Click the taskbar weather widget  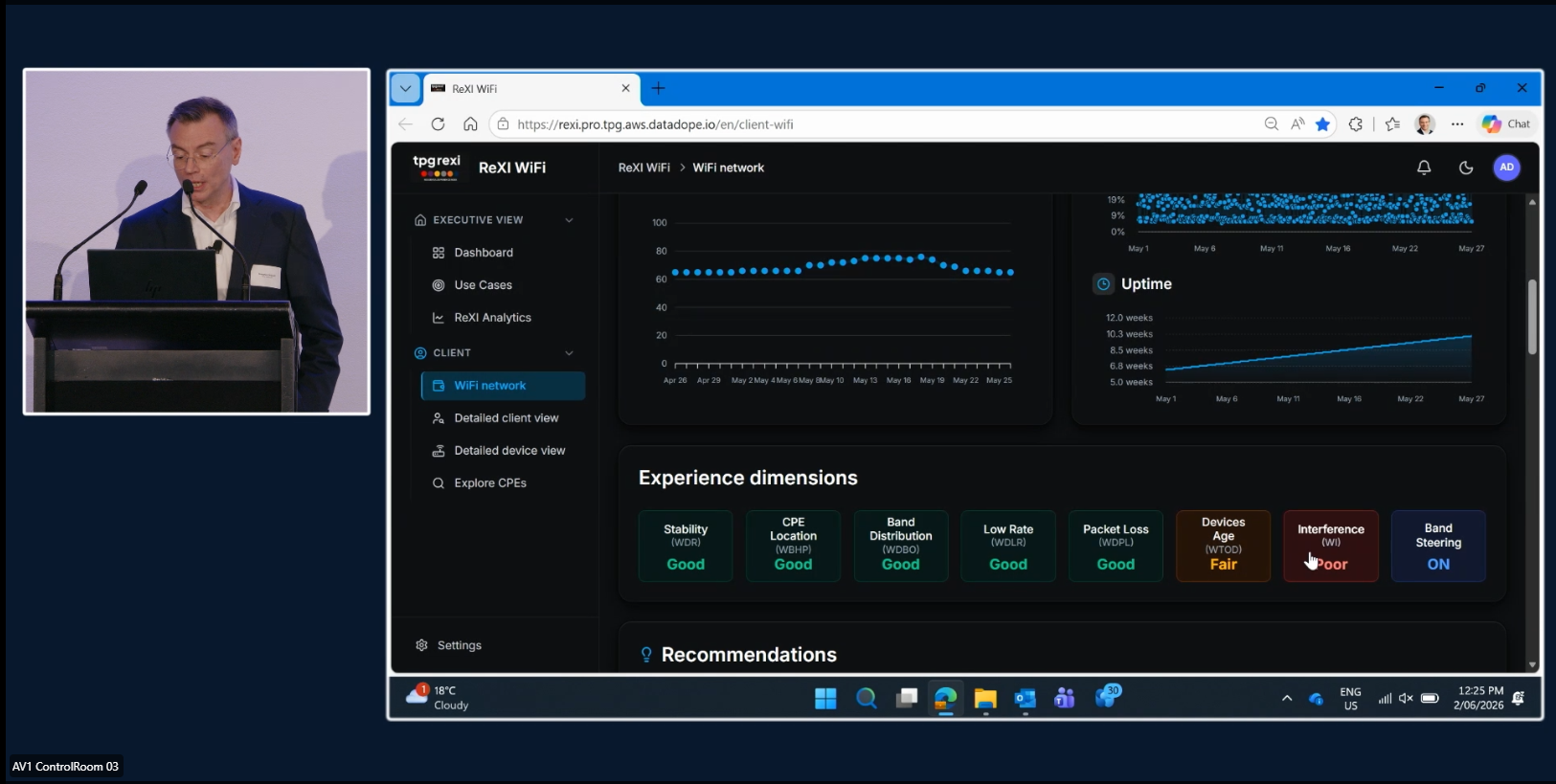pos(439,698)
